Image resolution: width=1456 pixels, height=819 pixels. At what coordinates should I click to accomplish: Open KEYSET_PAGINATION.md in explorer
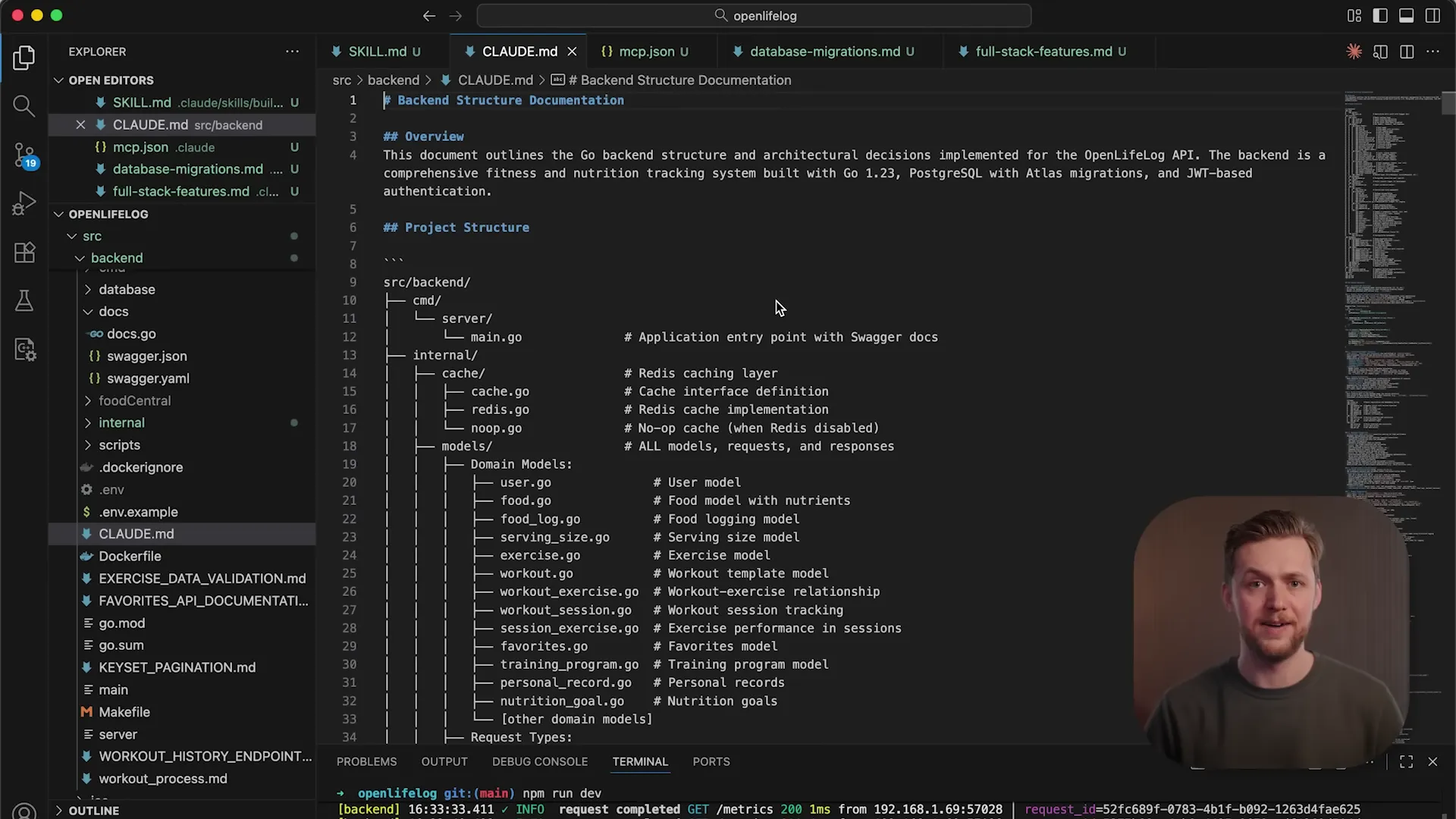tap(177, 667)
